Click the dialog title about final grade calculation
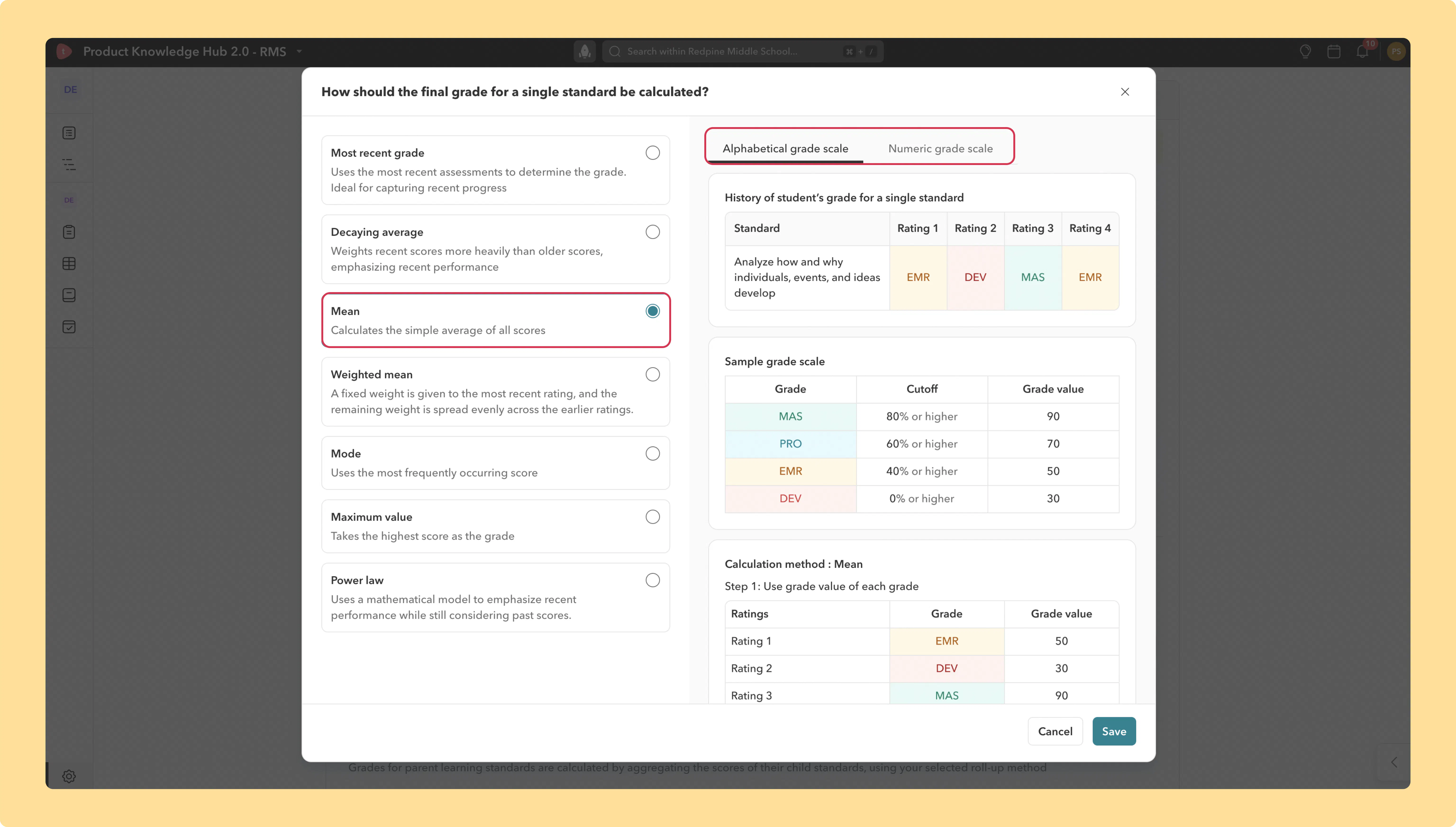 pos(515,92)
